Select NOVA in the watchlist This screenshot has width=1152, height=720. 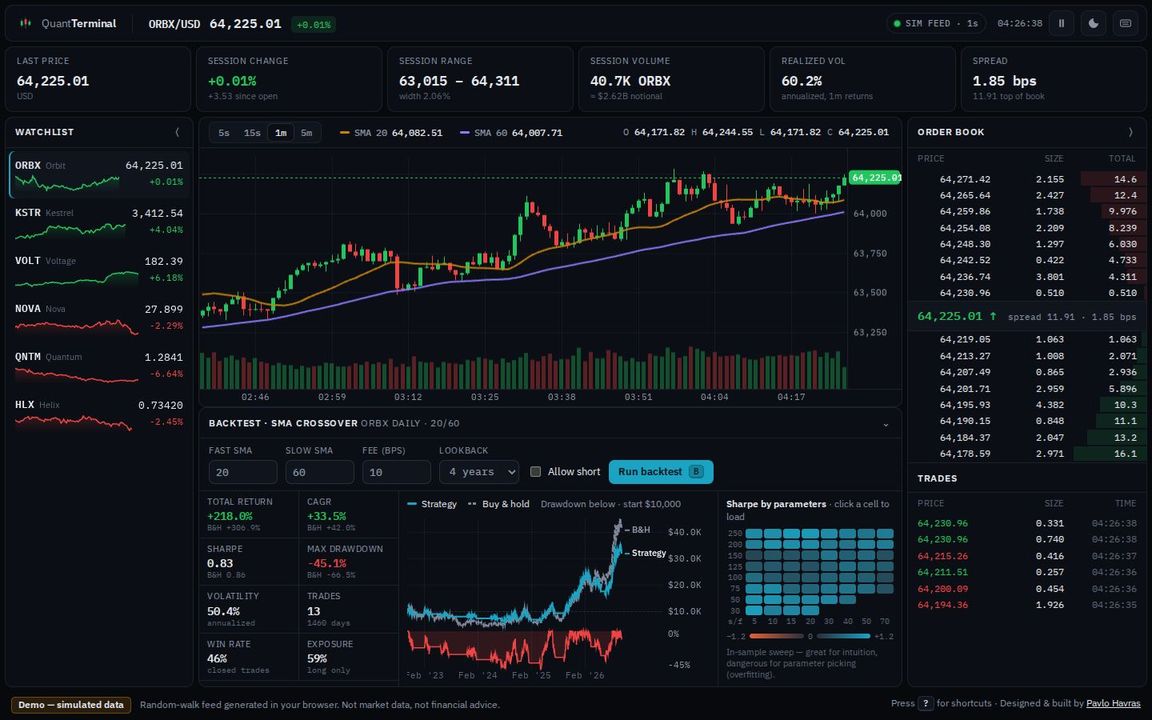pos(99,319)
